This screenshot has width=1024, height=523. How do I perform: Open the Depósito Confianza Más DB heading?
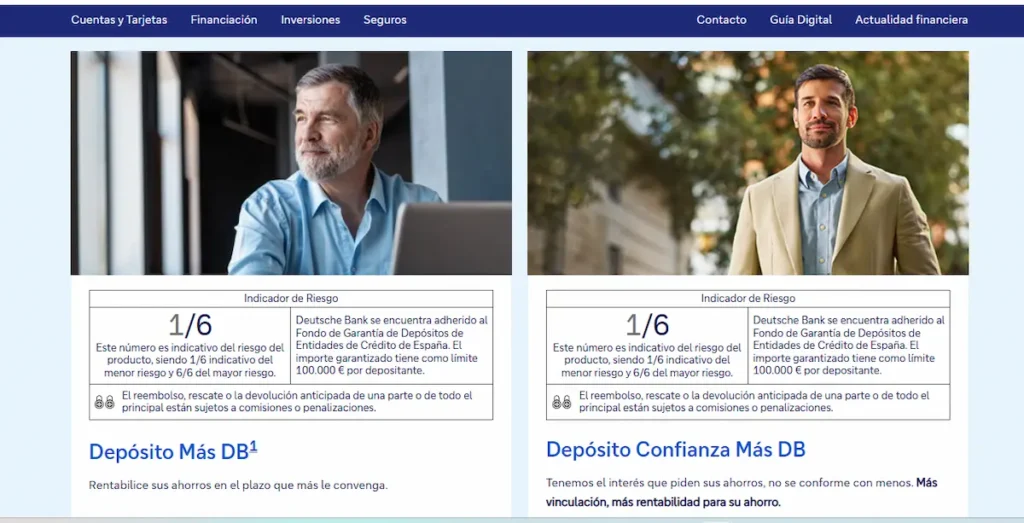tap(675, 449)
